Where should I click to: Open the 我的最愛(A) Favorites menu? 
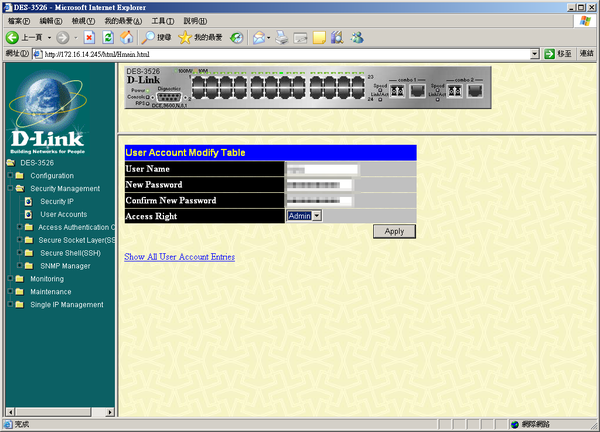pyautogui.click(x=123, y=21)
